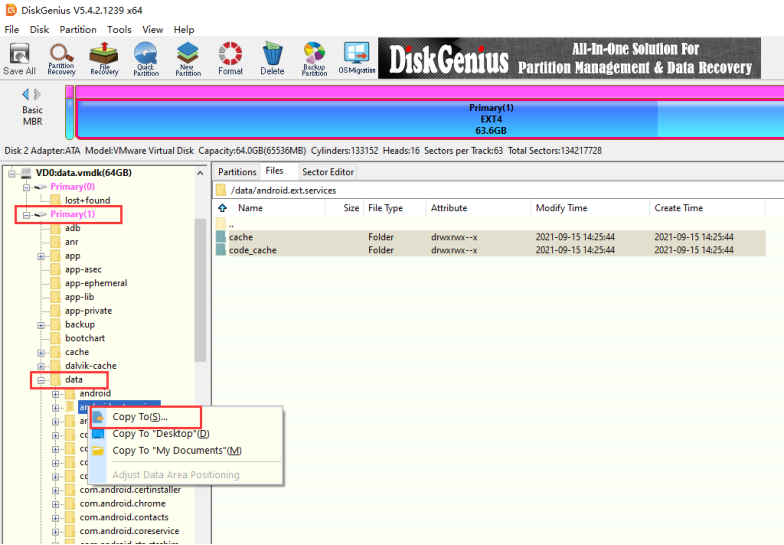The image size is (784, 545).
Task: Collapse the Primary(0) partition node
Action: [26, 187]
